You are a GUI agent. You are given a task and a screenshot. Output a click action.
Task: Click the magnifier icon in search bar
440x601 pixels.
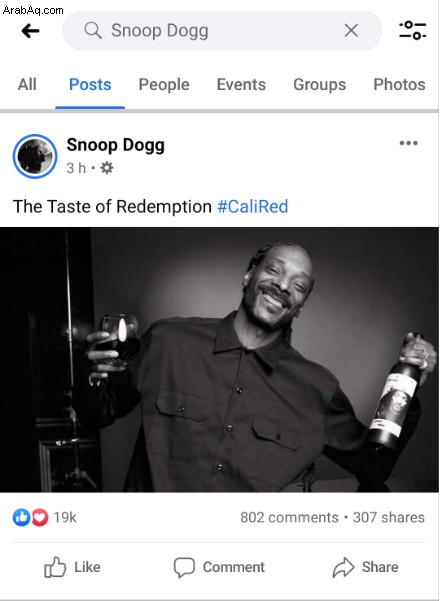[x=93, y=30]
